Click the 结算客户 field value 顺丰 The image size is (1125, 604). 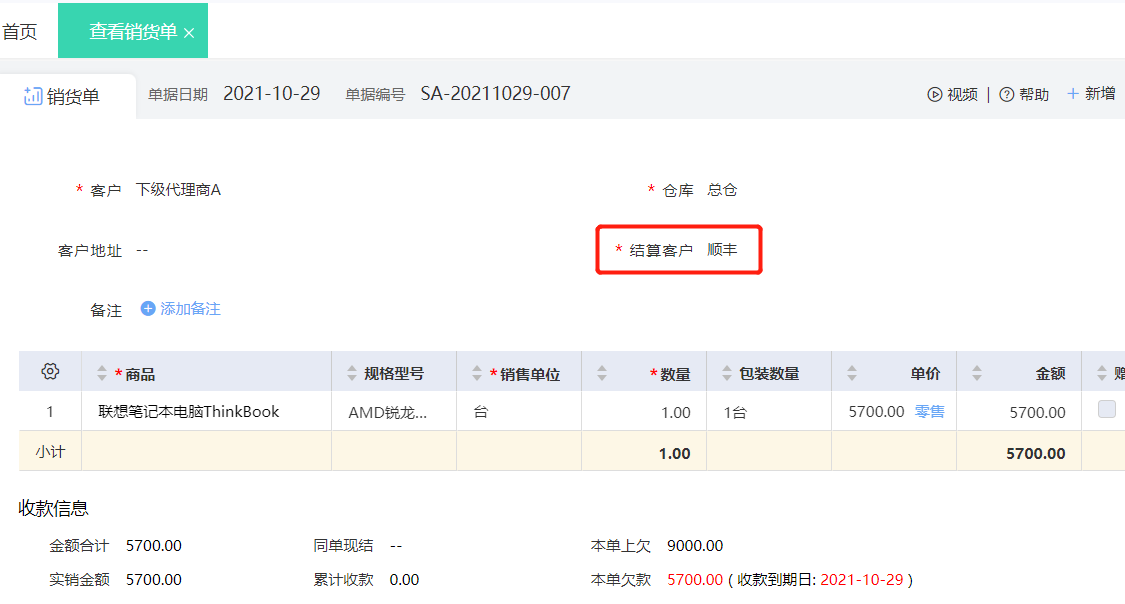(x=722, y=250)
